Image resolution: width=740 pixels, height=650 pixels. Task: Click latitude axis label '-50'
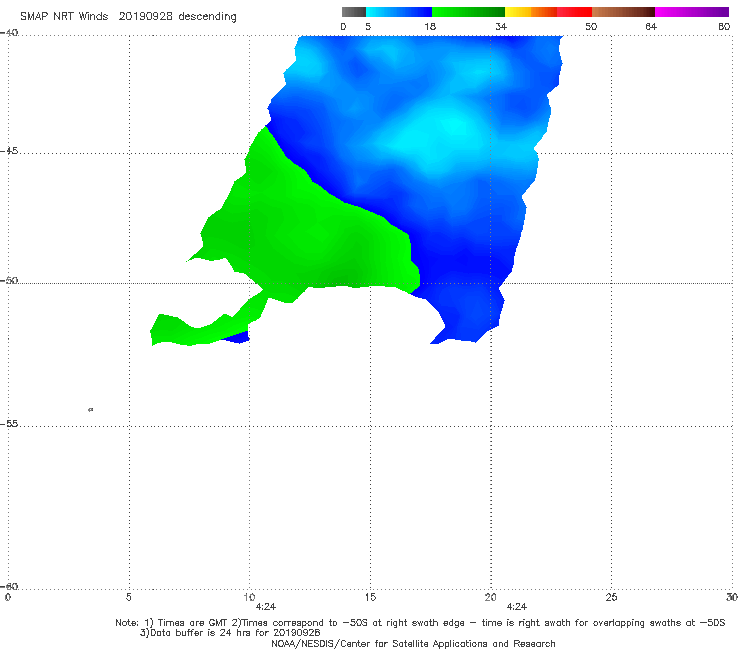click(x=9, y=280)
